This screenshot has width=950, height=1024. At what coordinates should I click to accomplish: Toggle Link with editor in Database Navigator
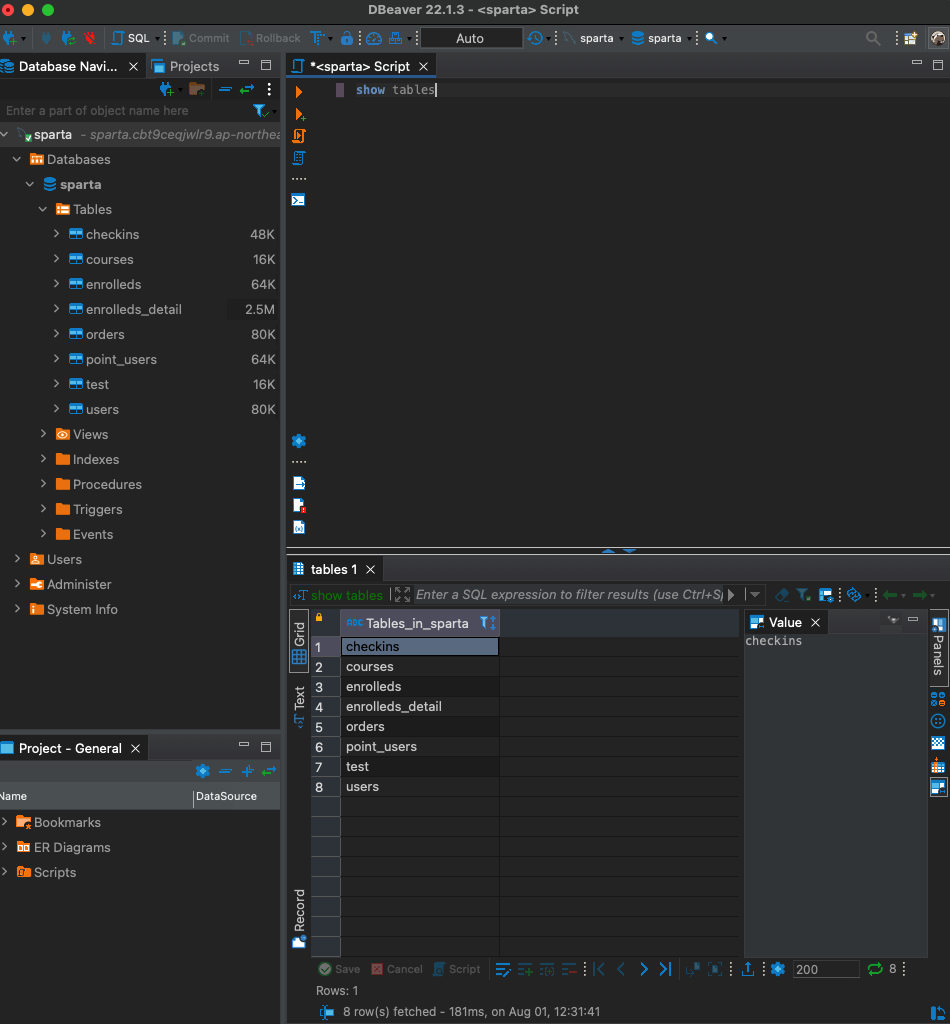click(247, 89)
